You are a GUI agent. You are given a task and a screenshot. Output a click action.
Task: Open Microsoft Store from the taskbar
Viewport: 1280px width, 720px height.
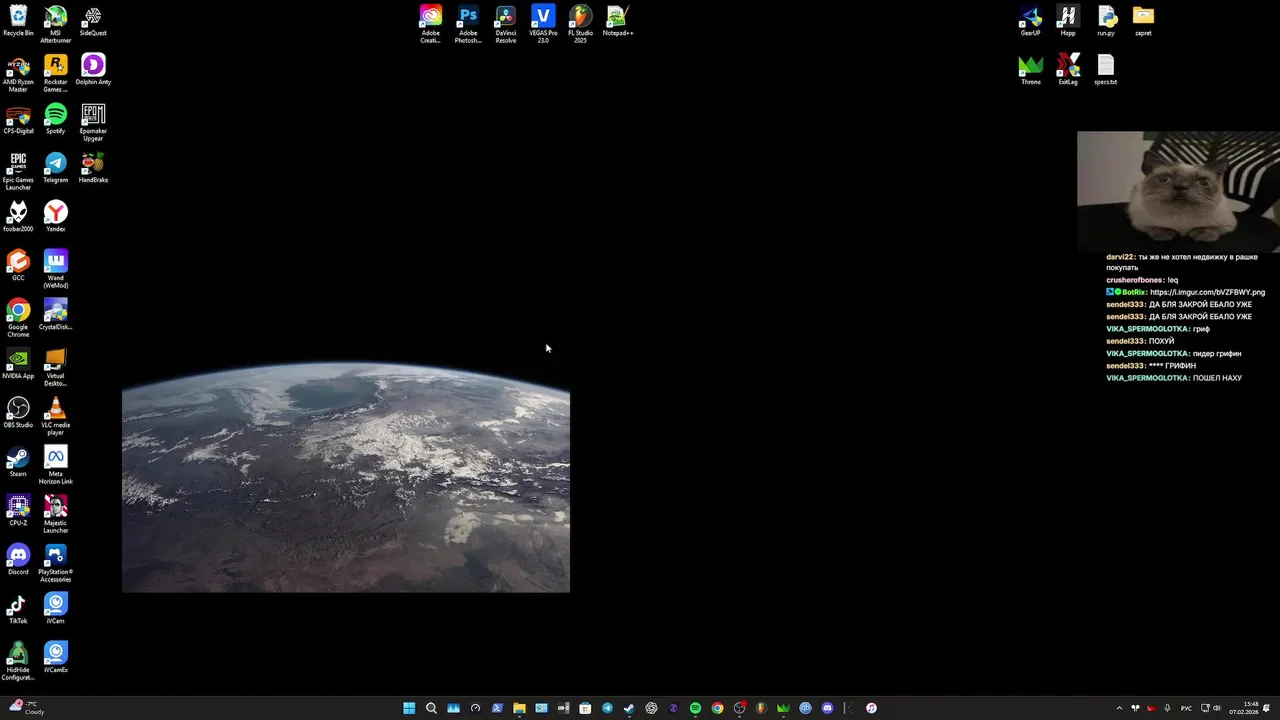pyautogui.click(x=585, y=708)
